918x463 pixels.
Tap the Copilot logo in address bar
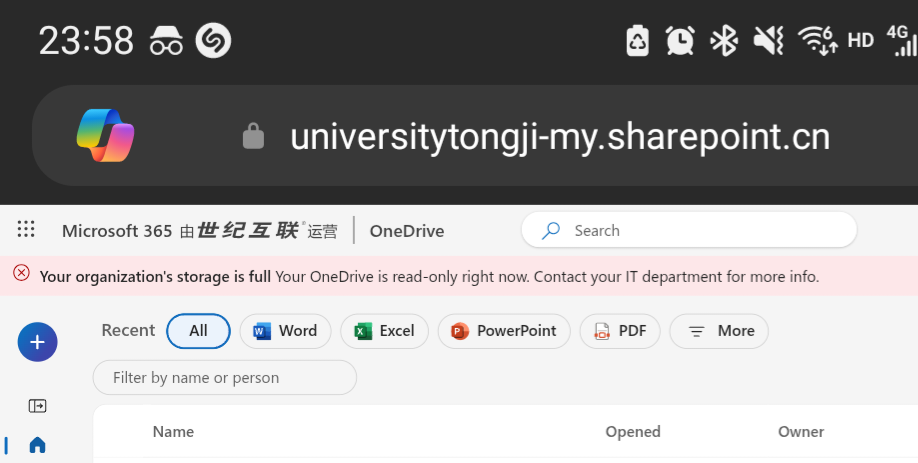(x=105, y=135)
